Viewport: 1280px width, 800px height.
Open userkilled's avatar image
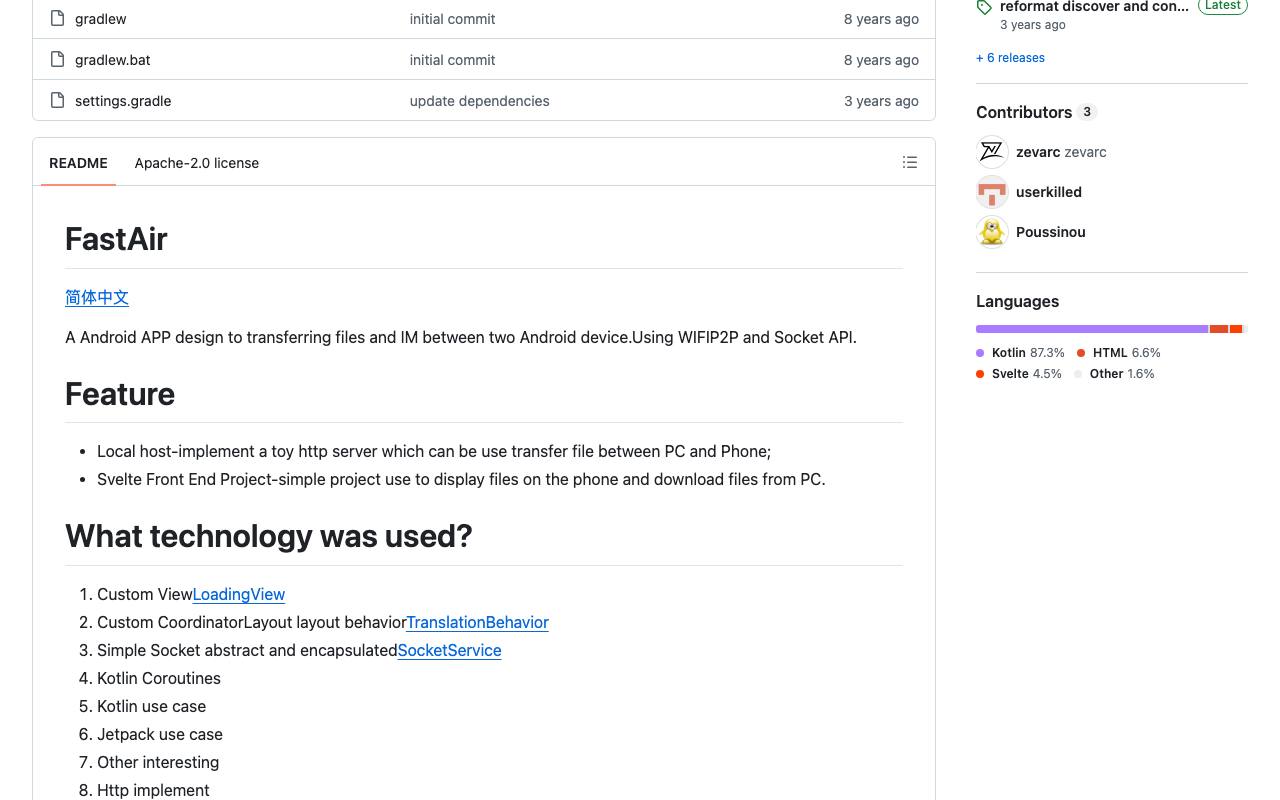[992, 192]
